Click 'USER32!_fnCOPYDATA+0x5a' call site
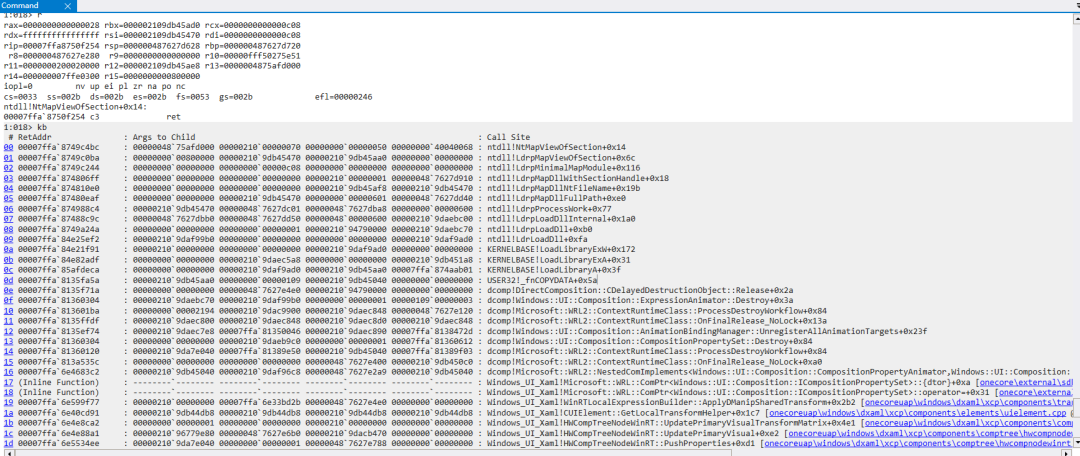 point(542,280)
